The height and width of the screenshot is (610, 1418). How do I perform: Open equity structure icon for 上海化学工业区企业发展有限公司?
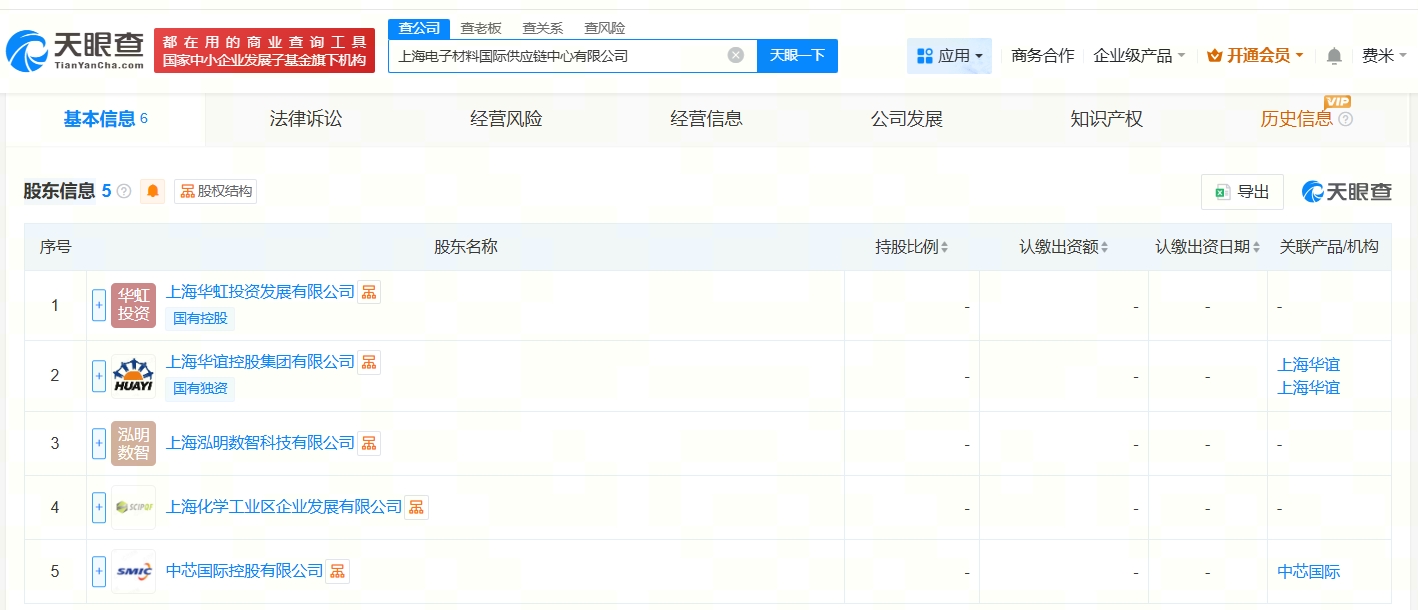[x=417, y=507]
